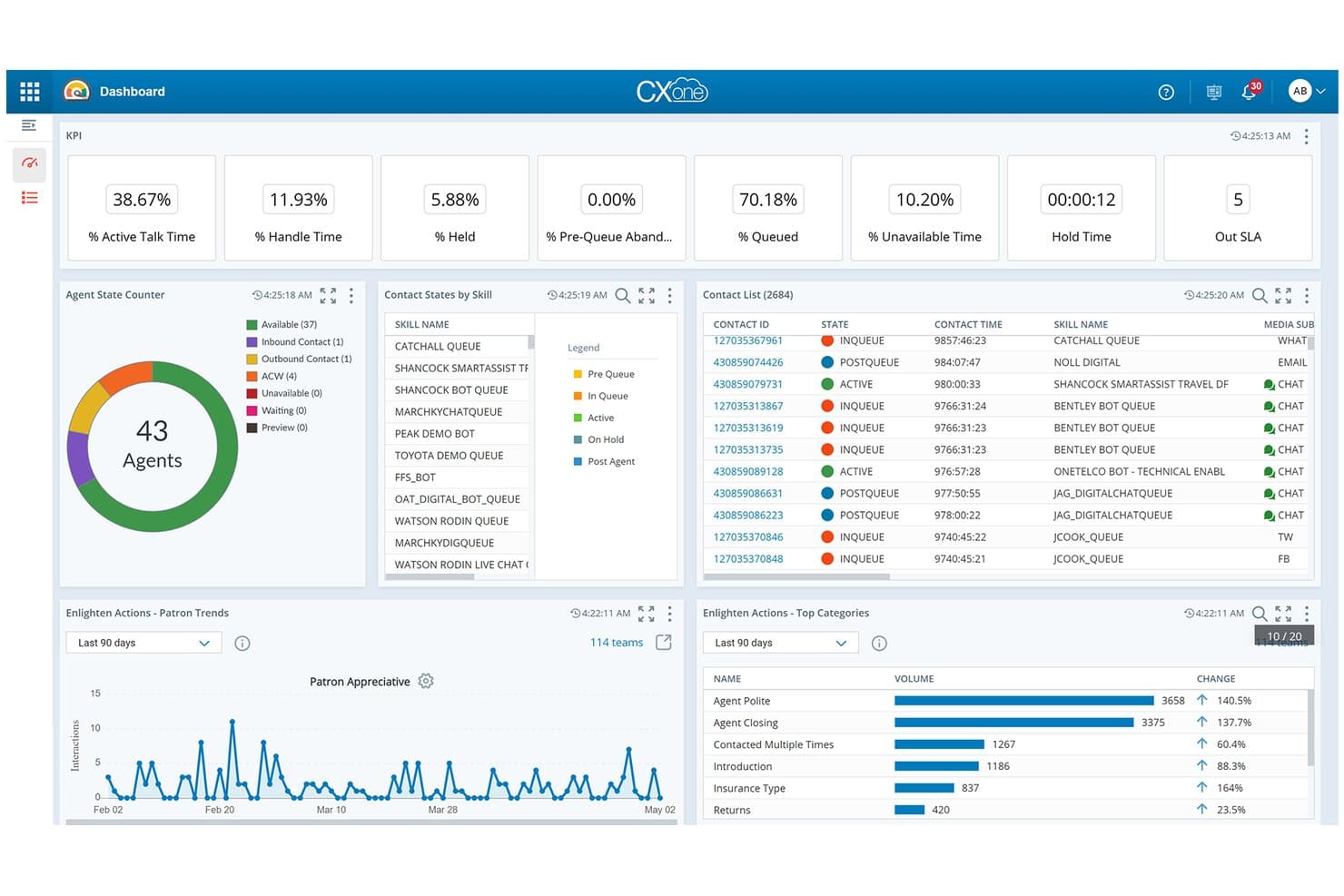Image resolution: width=1344 pixels, height=896 pixels.
Task: Open Contact States by Skill options menu
Action: [670, 295]
